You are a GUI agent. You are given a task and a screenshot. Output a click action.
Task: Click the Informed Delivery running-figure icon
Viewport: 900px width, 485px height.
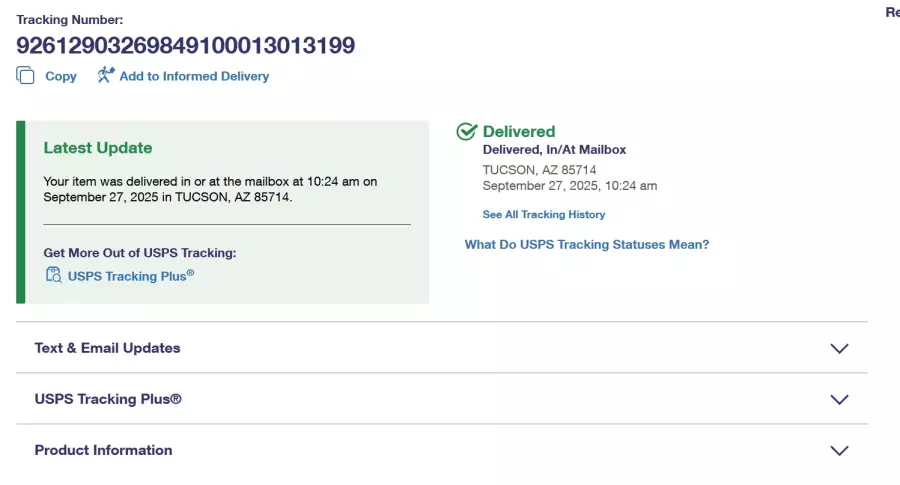pyautogui.click(x=106, y=75)
